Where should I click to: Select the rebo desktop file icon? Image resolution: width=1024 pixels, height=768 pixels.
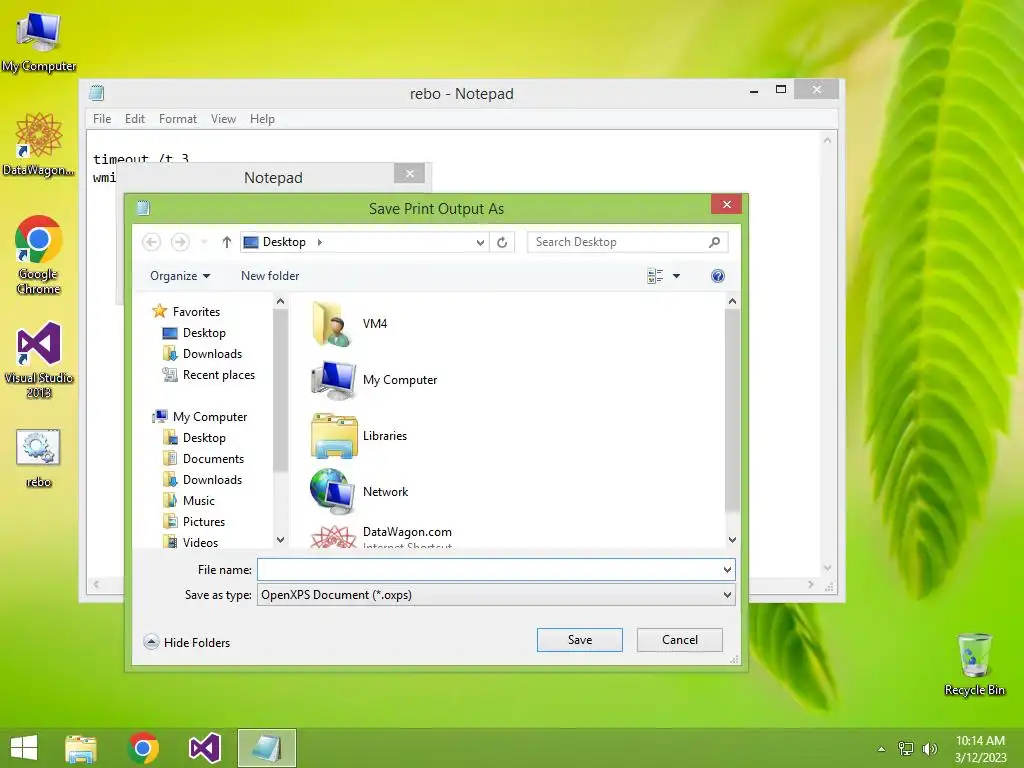[x=39, y=458]
